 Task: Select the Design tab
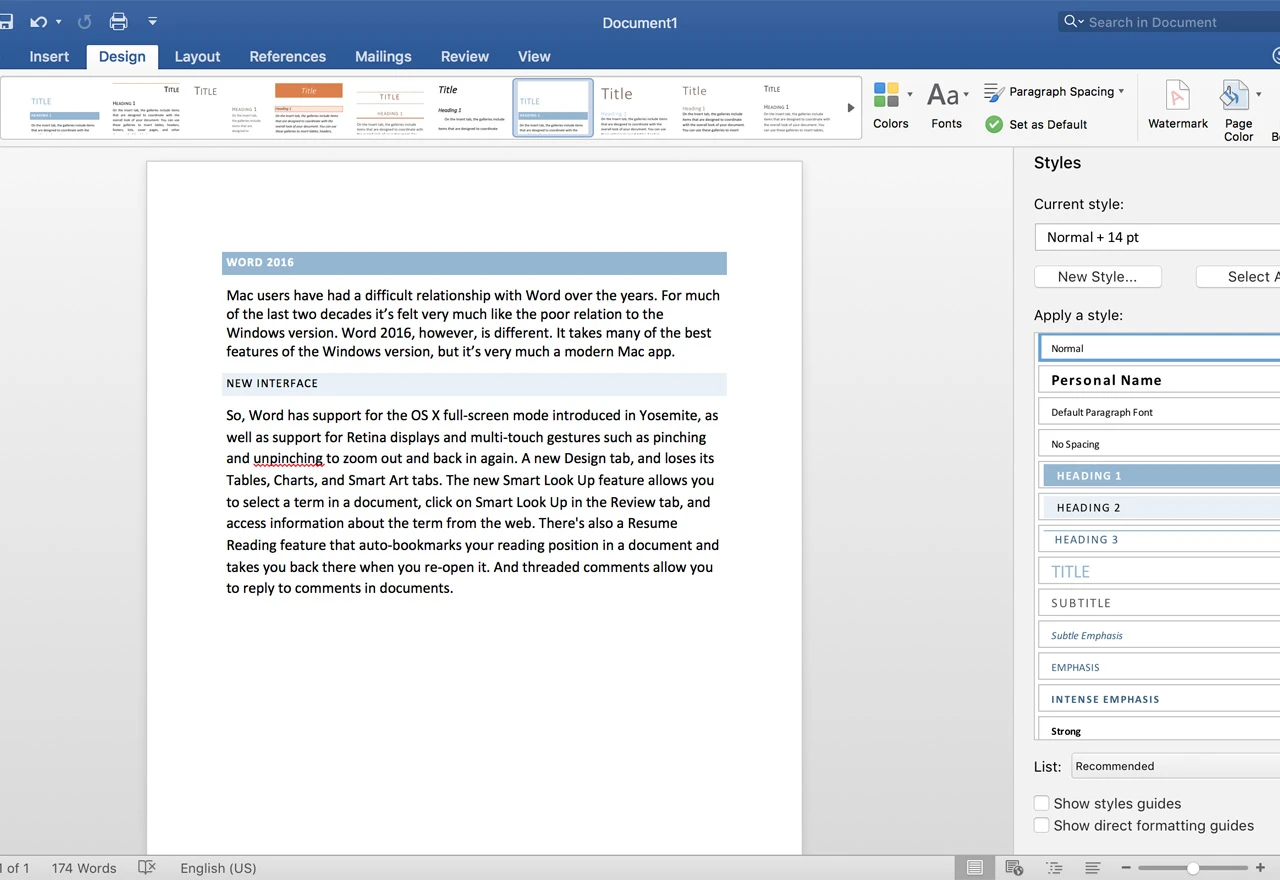[122, 56]
